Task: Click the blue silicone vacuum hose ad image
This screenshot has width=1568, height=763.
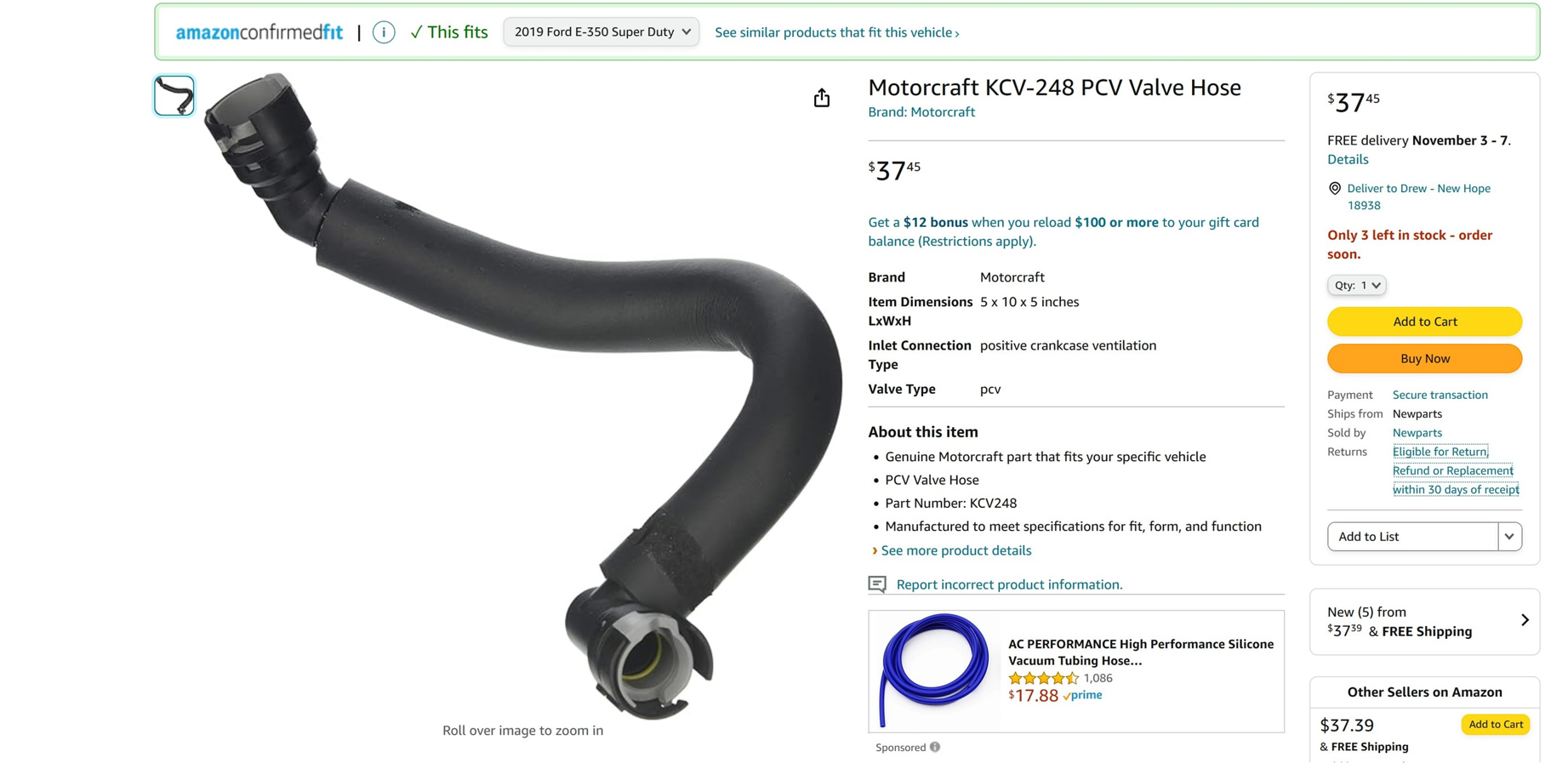Action: click(935, 670)
